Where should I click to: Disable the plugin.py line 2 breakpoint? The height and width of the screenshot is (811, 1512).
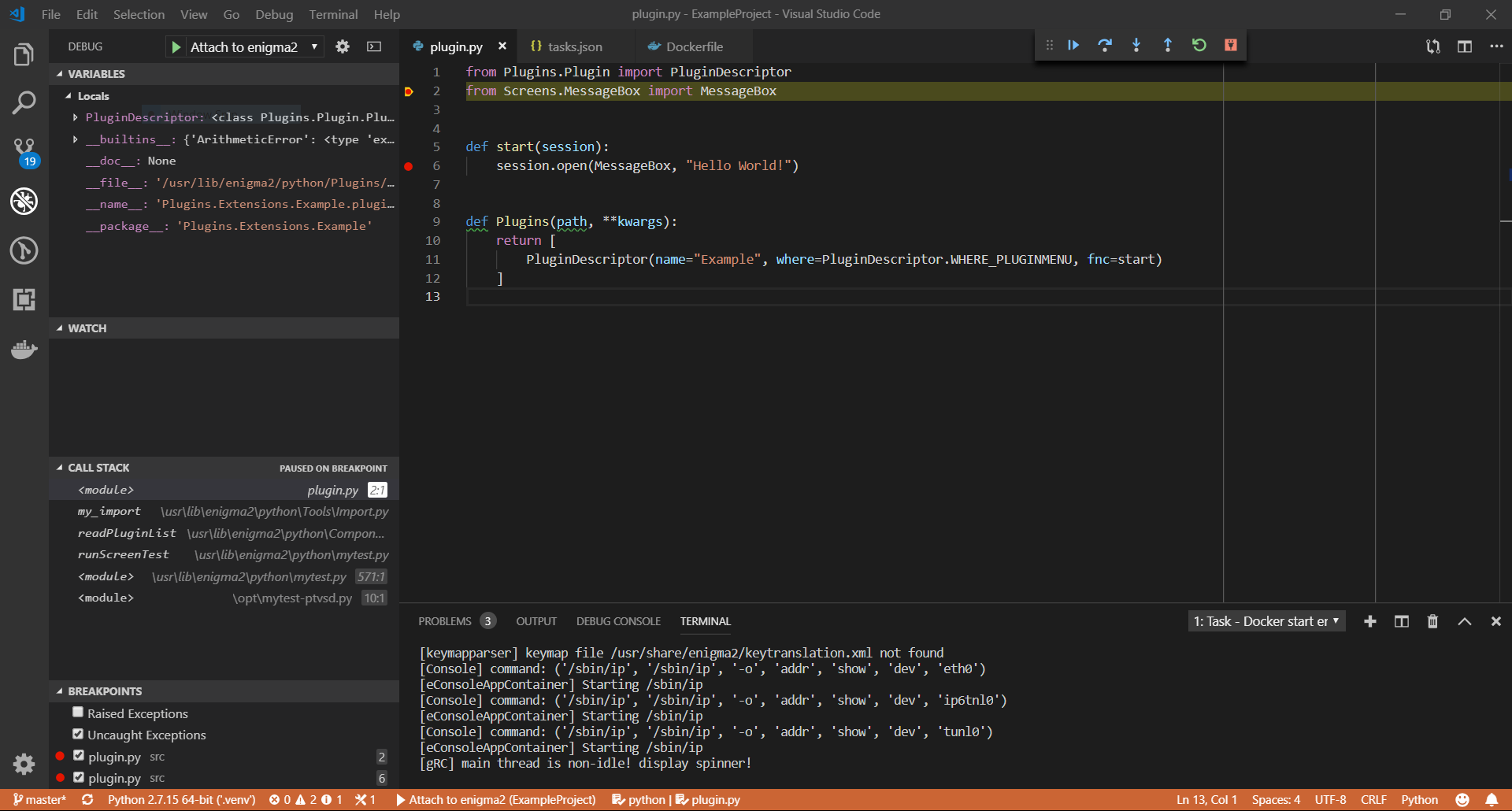79,756
